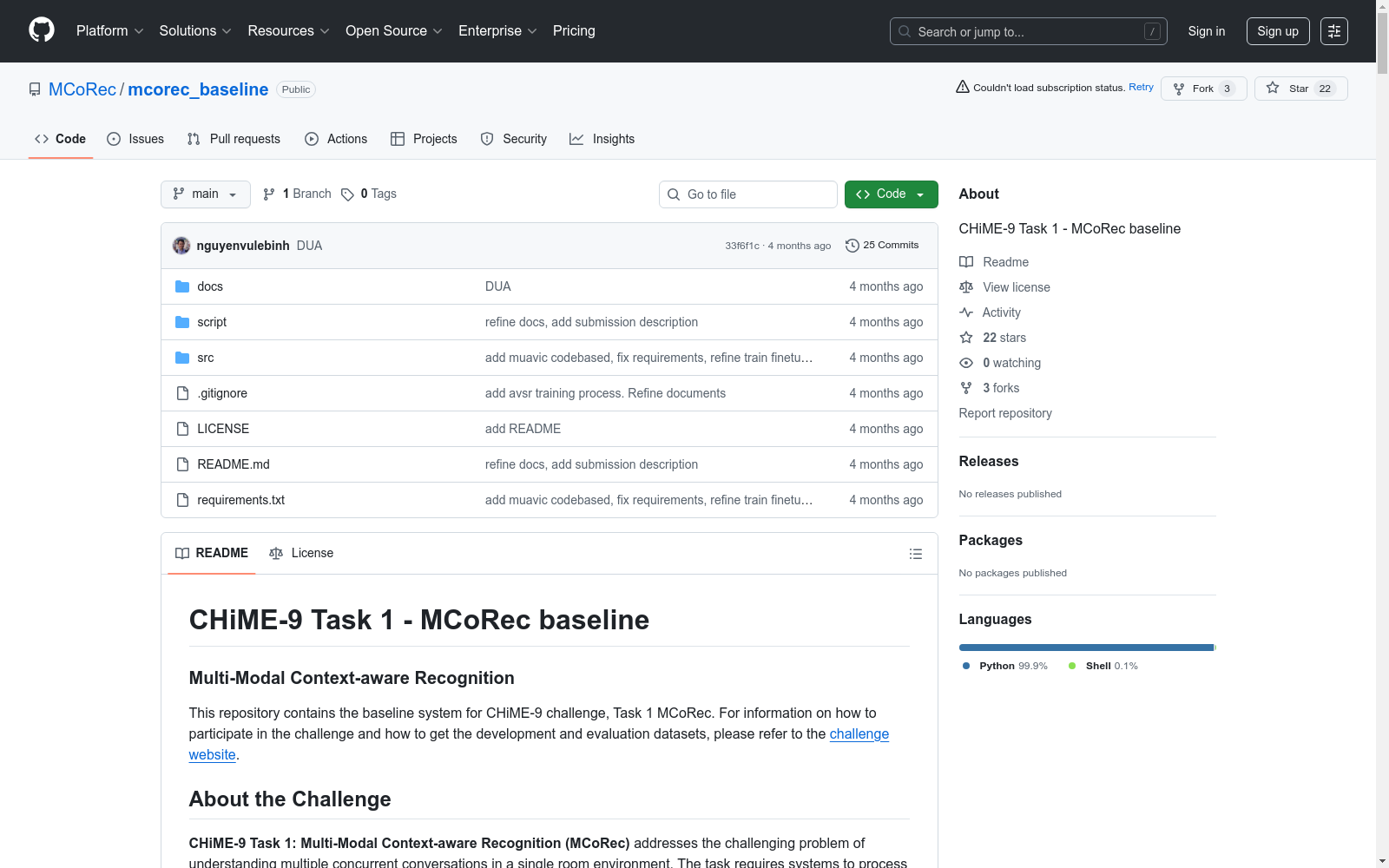Click the Go to file input
This screenshot has height=868, width=1389.
[748, 194]
